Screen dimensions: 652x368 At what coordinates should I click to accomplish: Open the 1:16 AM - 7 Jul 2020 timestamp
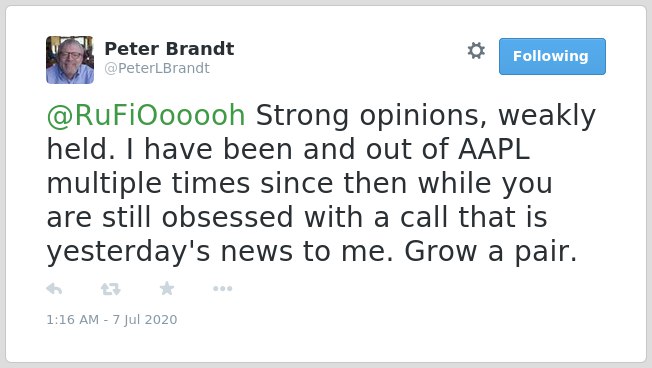(112, 319)
